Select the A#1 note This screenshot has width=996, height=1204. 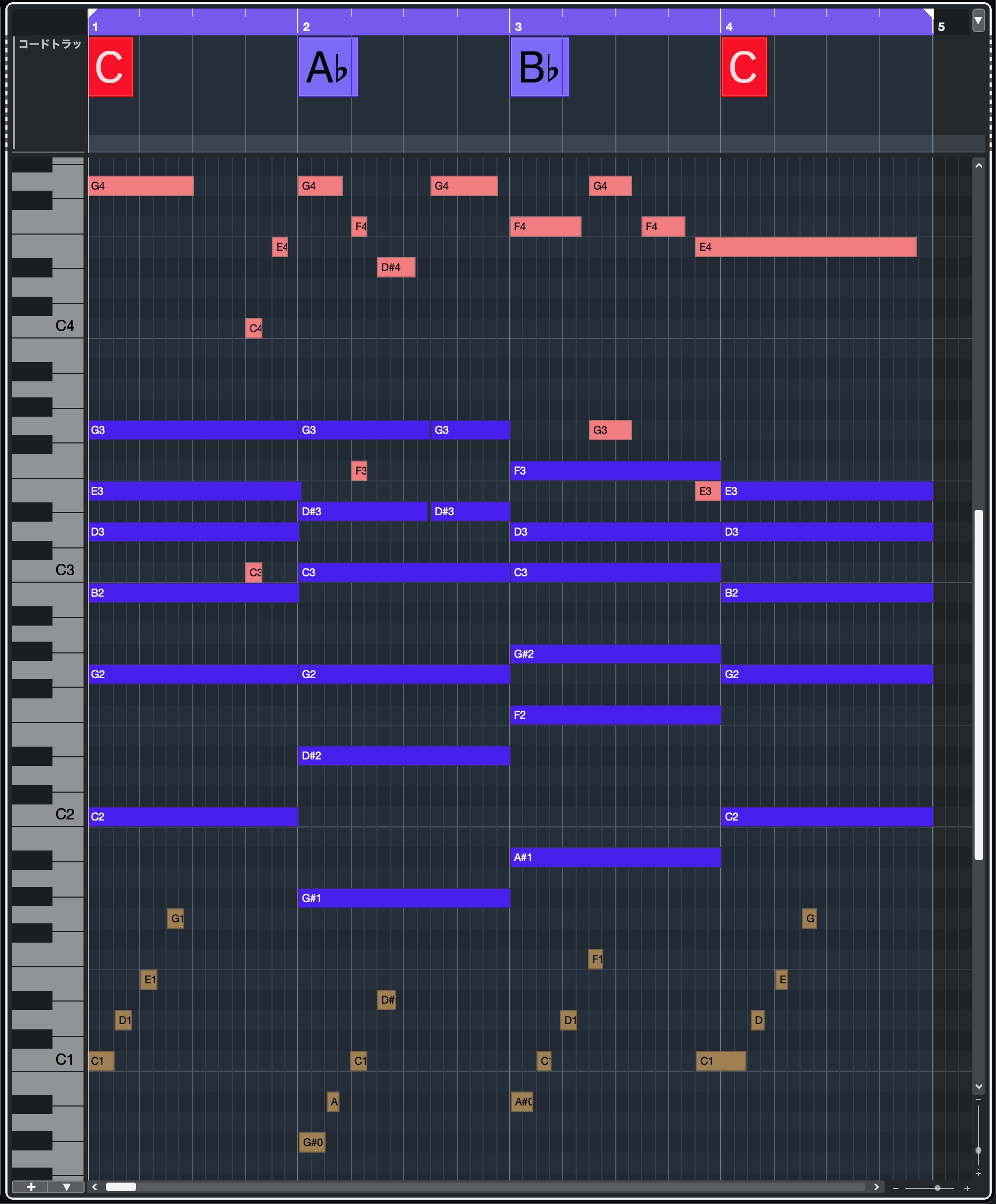615,857
